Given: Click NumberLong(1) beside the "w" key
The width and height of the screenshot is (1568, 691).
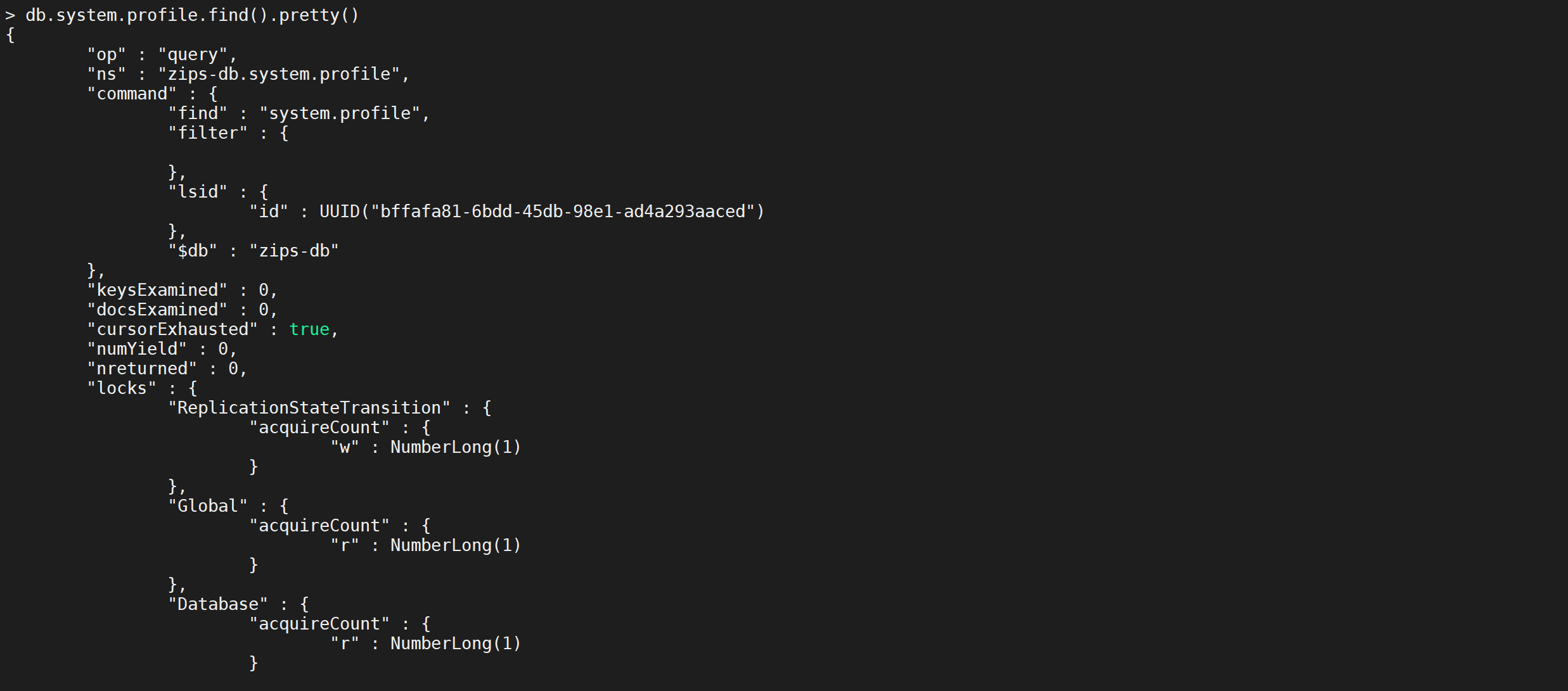Looking at the screenshot, I should tap(456, 448).
